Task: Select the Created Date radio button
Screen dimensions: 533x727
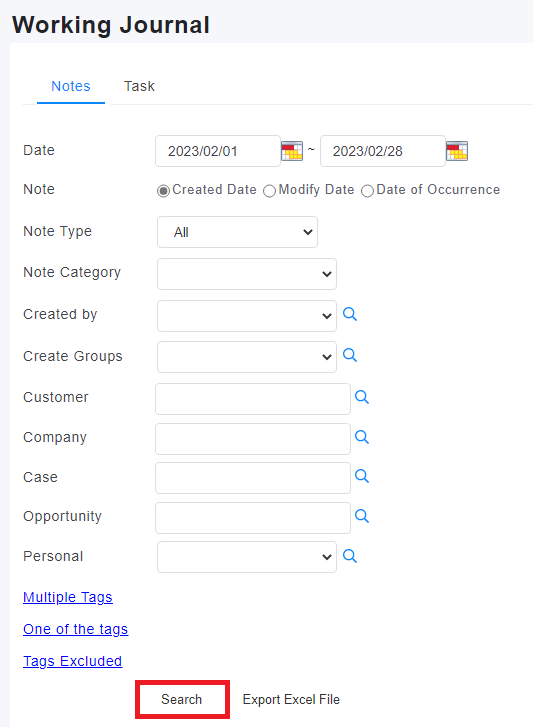Action: tap(163, 191)
